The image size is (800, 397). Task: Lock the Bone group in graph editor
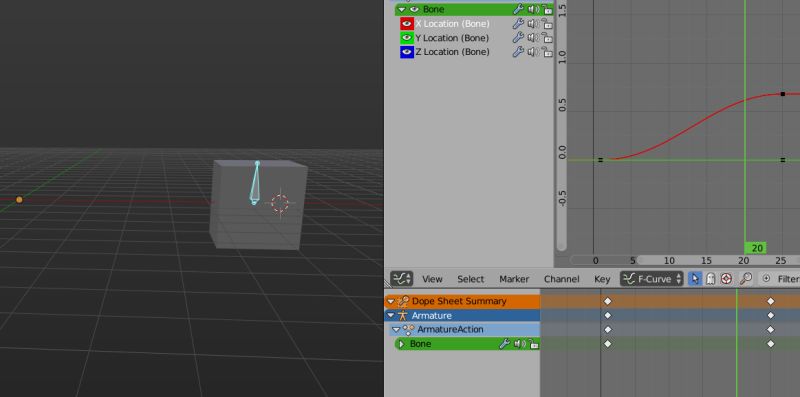coord(547,9)
